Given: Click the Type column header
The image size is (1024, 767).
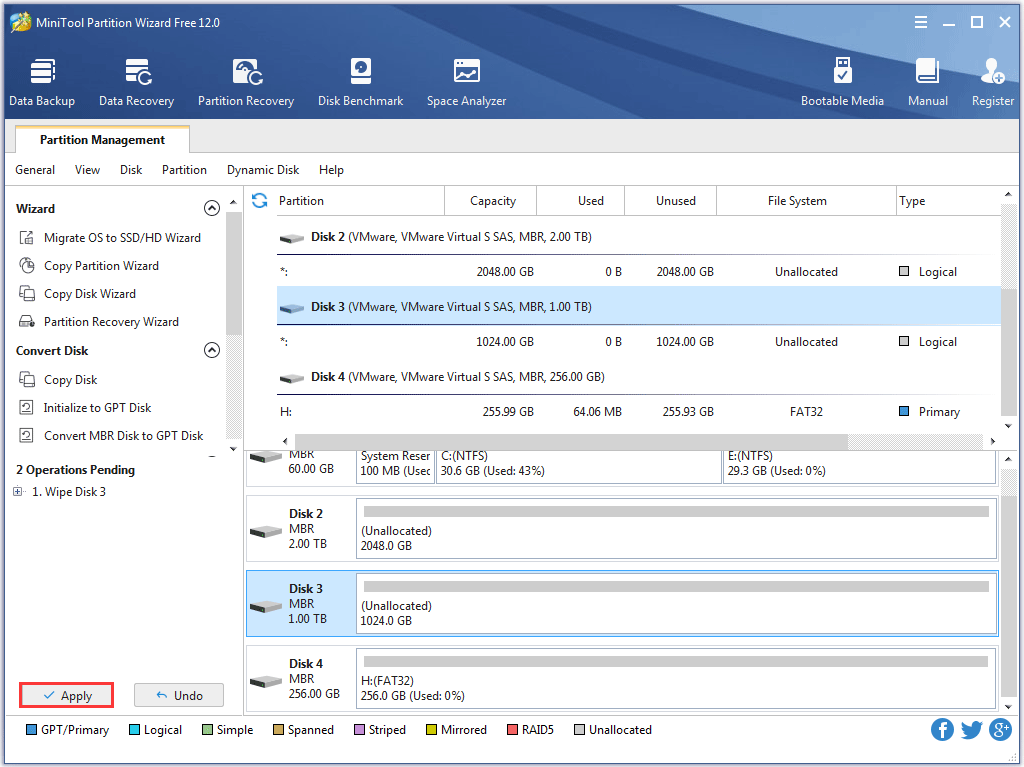Looking at the screenshot, I should click(x=948, y=201).
